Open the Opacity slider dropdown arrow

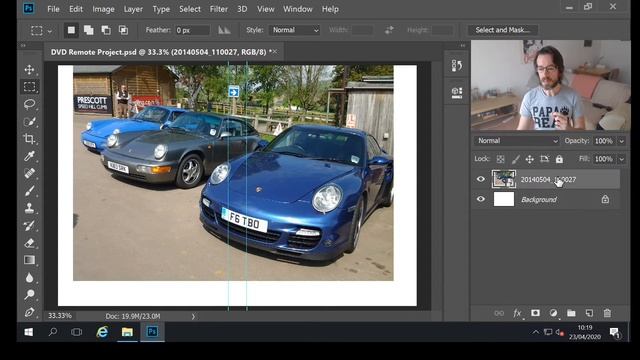(x=622, y=141)
